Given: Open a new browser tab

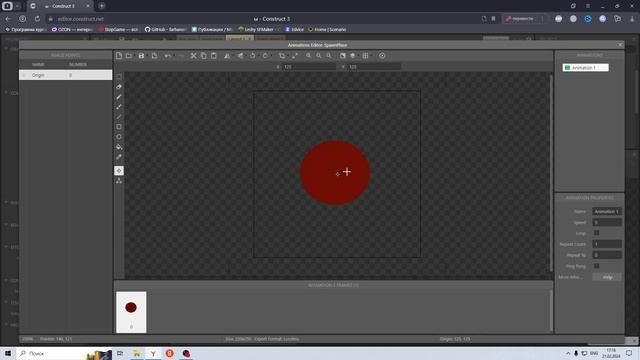Looking at the screenshot, I should 102,6.
